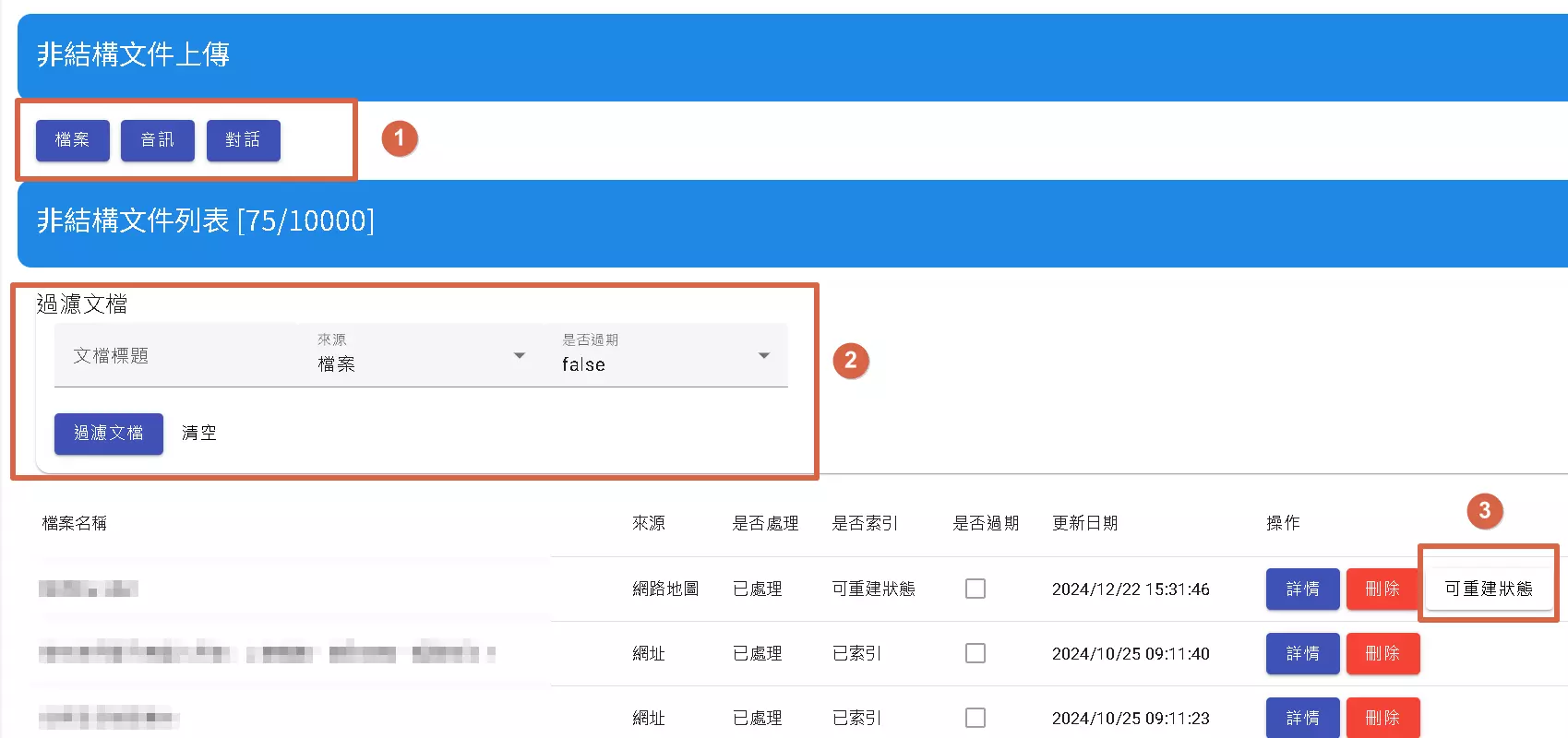Click the 對話 upload button
This screenshot has height=738, width=1568.
click(243, 140)
